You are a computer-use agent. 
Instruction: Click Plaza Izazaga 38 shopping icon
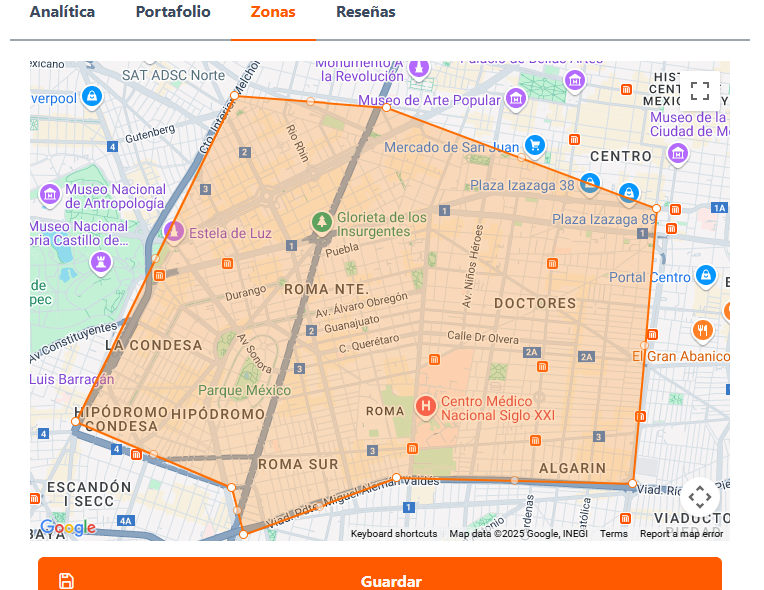(x=590, y=184)
